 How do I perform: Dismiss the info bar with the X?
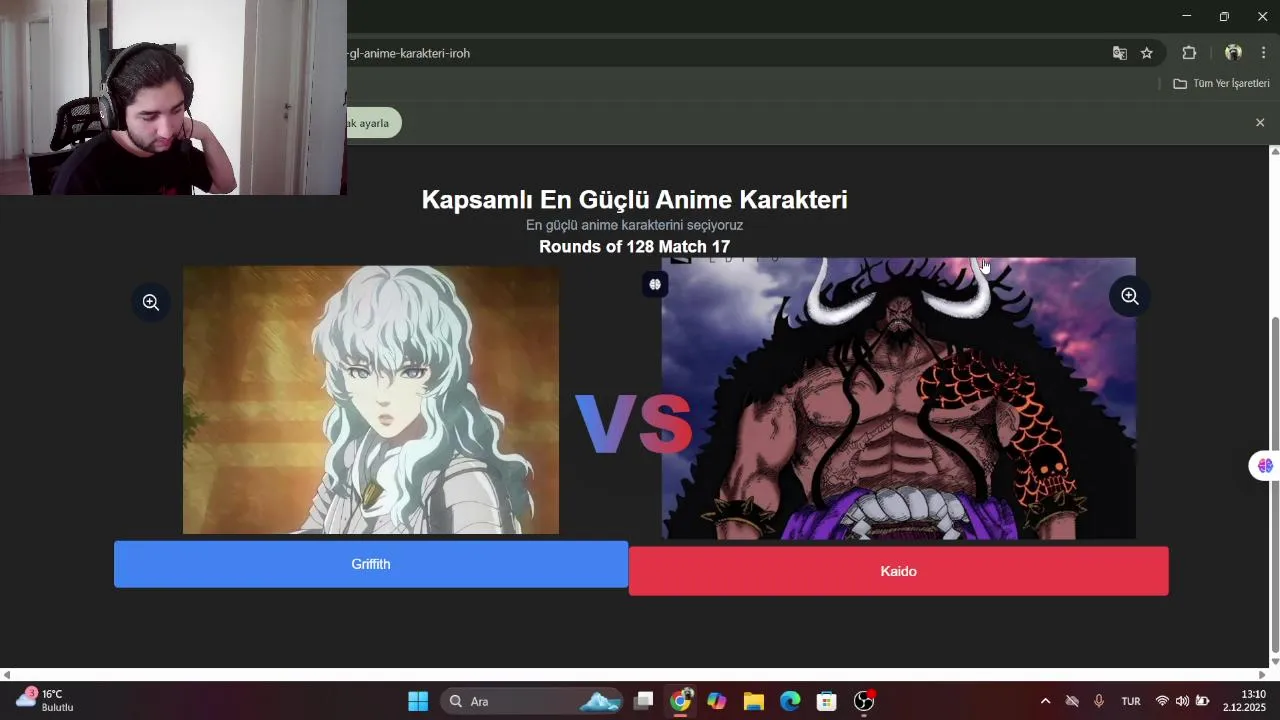click(1260, 123)
